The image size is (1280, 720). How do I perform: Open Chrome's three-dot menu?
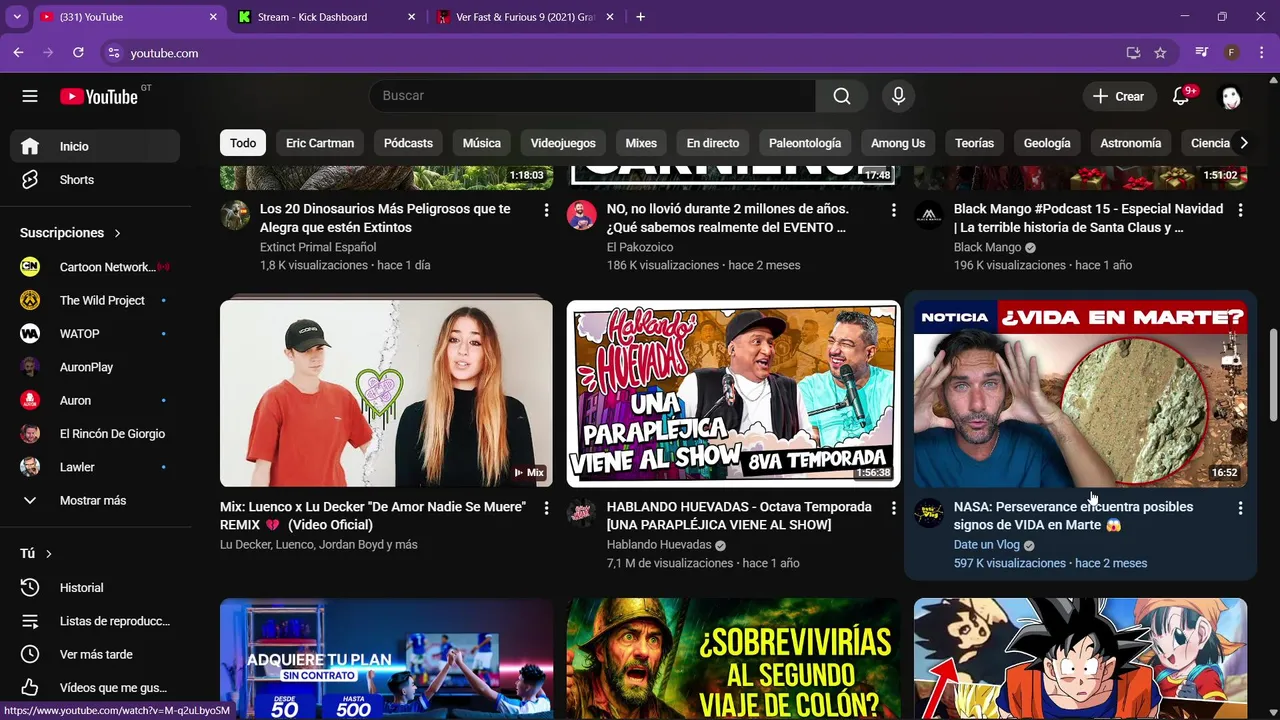point(1261,53)
